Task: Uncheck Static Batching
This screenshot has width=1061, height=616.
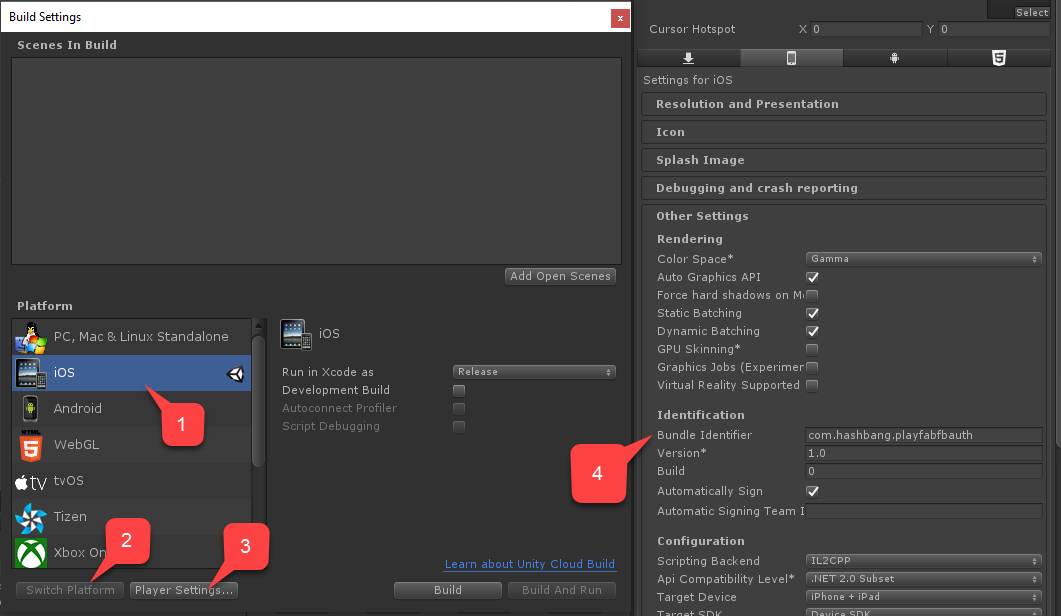Action: click(x=812, y=313)
